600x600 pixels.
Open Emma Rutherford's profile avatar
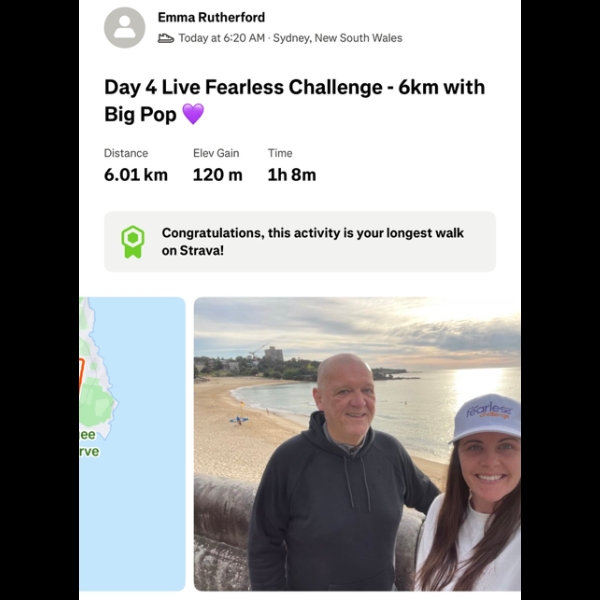pos(124,28)
